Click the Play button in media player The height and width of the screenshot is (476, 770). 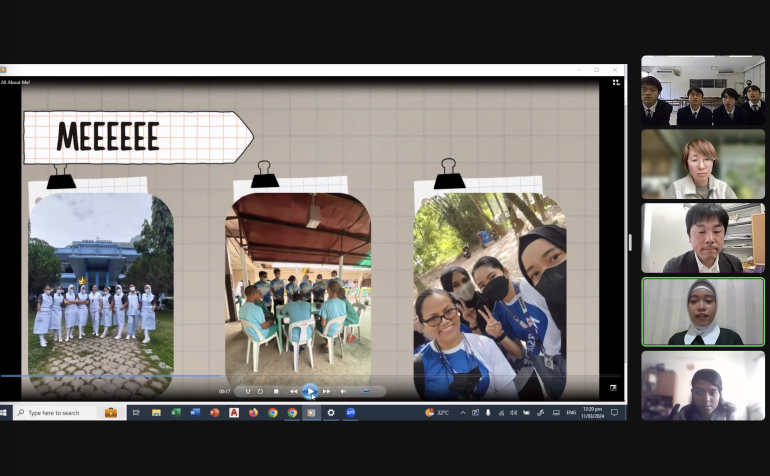(x=310, y=391)
